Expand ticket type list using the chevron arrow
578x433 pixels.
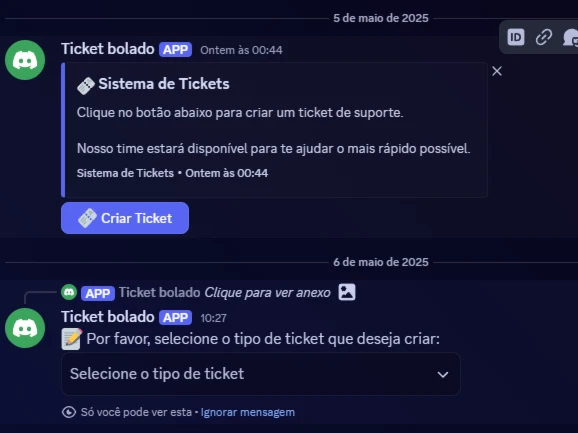point(443,375)
